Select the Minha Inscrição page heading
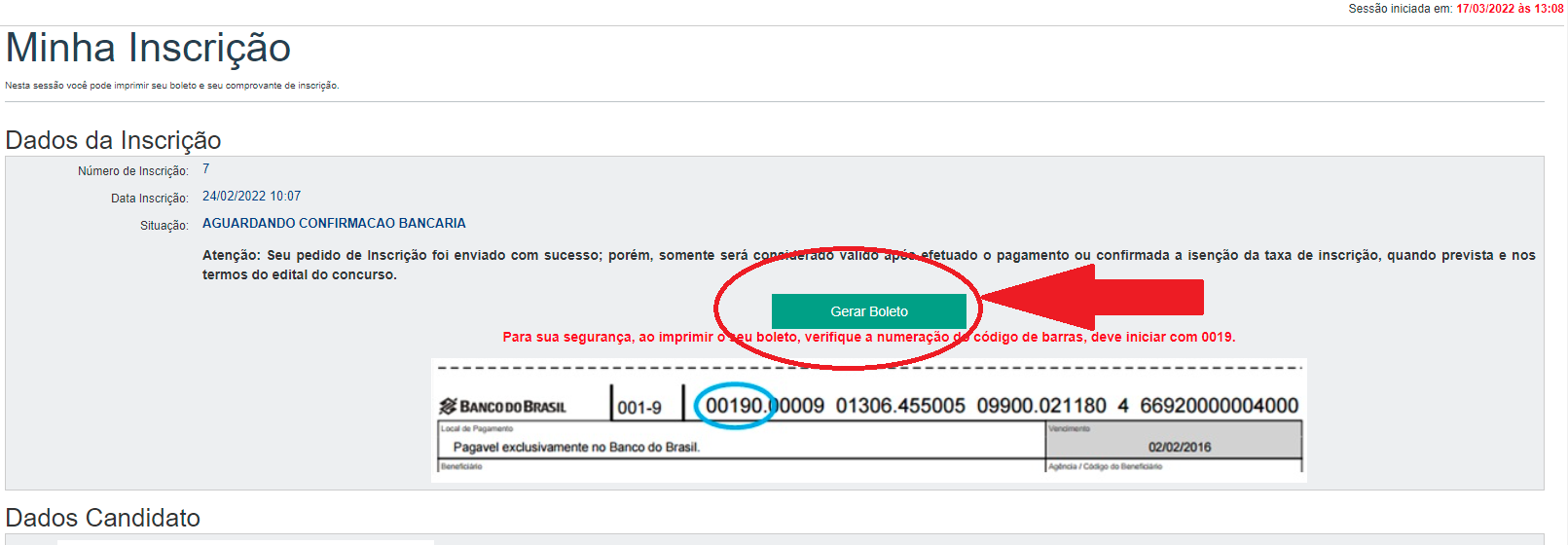The width and height of the screenshot is (1568, 545). pyautogui.click(x=148, y=49)
